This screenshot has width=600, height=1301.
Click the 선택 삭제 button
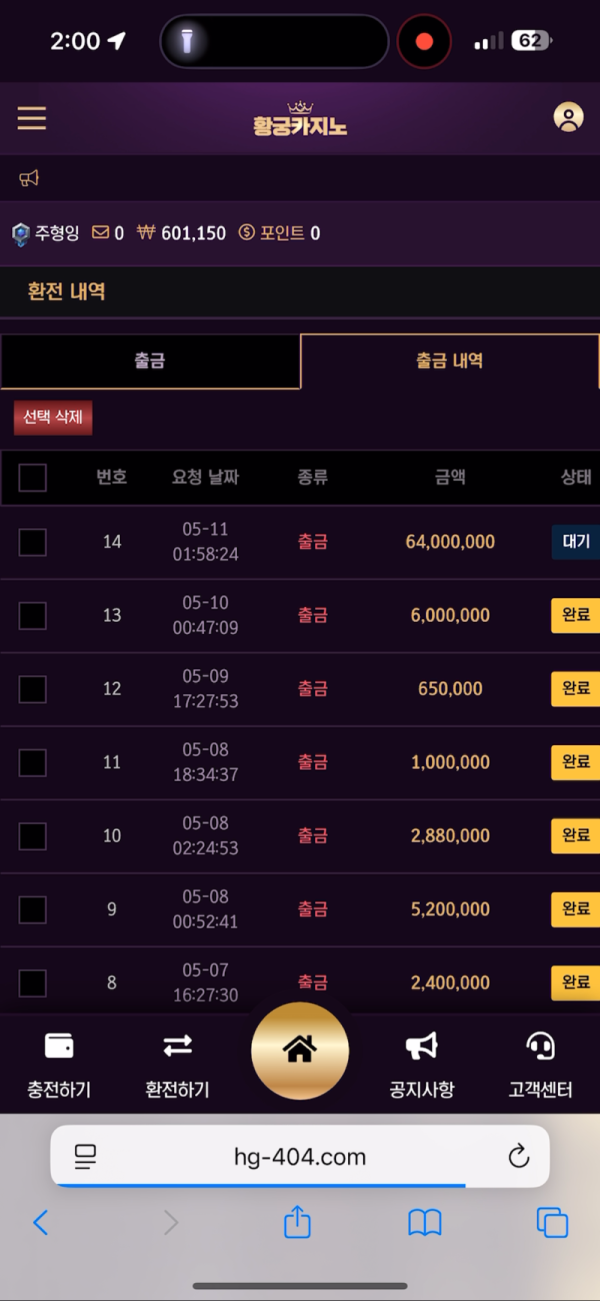coord(53,418)
